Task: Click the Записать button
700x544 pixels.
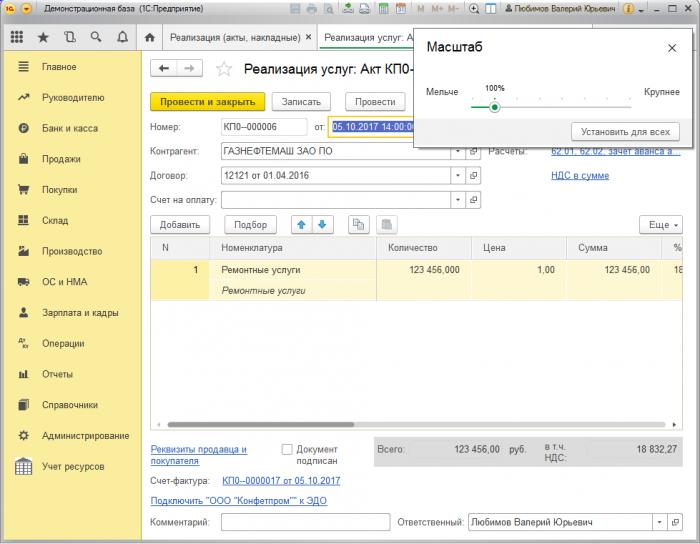Action: tap(301, 102)
